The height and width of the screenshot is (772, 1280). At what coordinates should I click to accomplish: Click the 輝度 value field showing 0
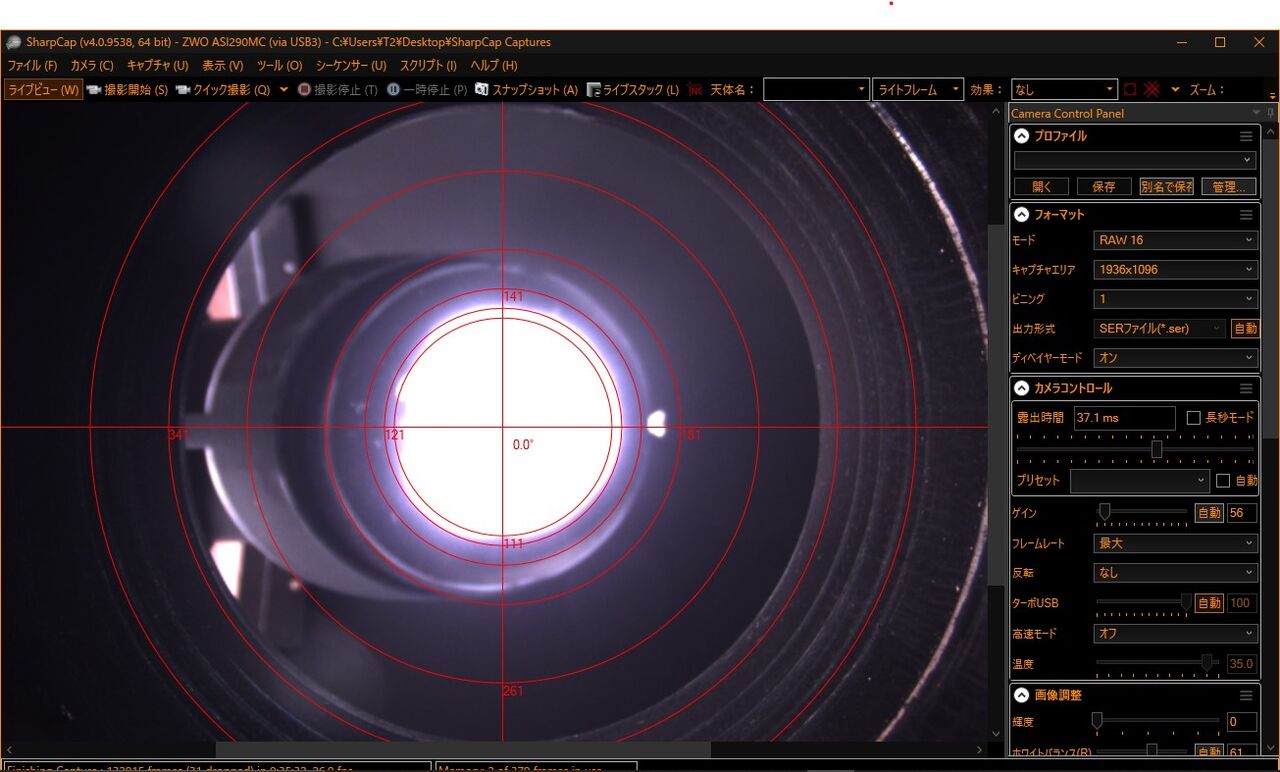(x=1241, y=722)
